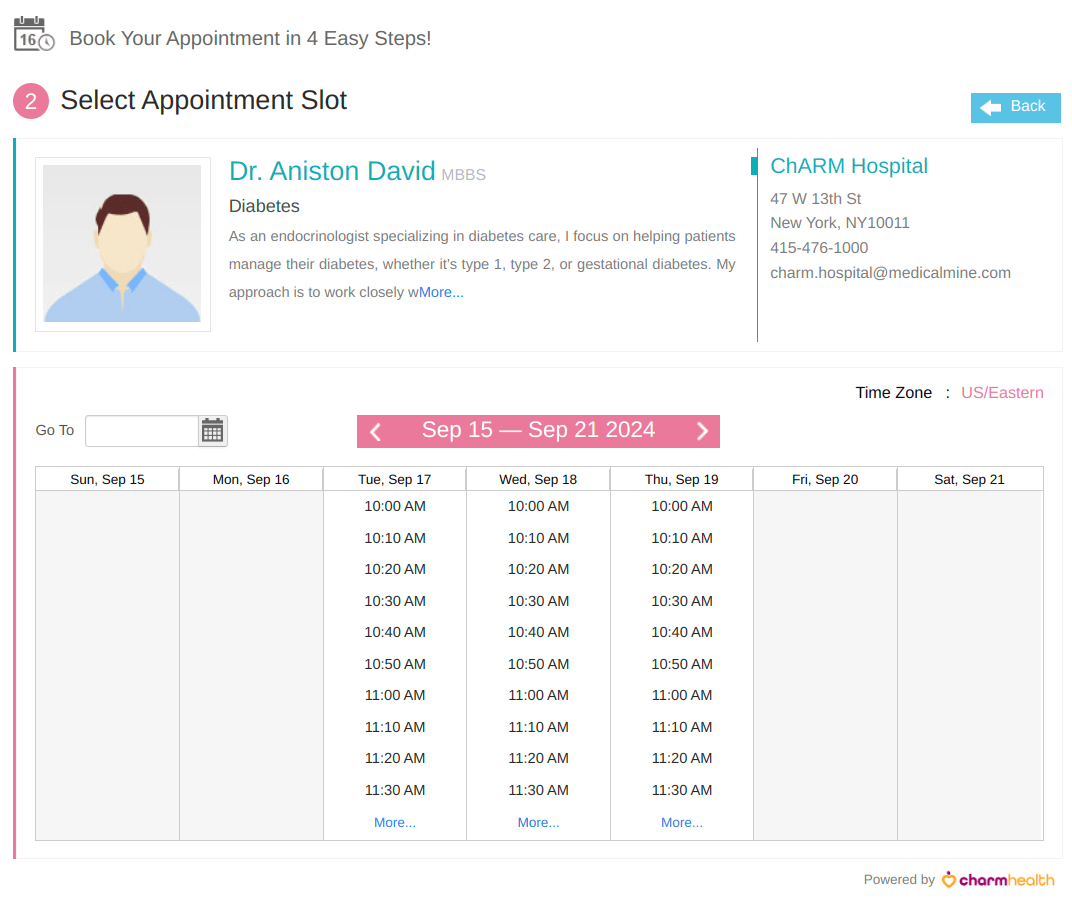Go to previous week using left arrow
The height and width of the screenshot is (900, 1072).
(x=376, y=431)
